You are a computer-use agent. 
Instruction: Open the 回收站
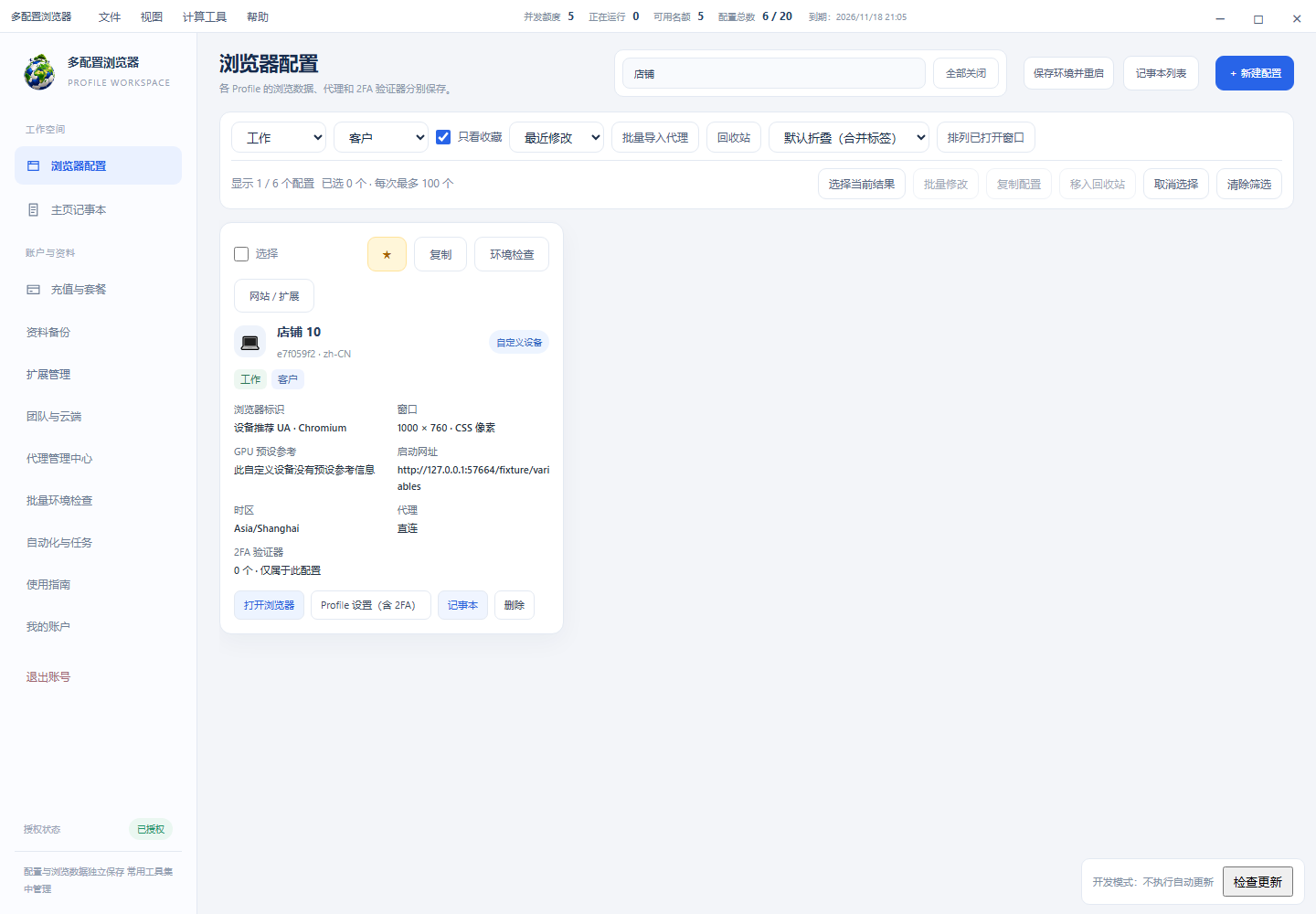point(734,138)
